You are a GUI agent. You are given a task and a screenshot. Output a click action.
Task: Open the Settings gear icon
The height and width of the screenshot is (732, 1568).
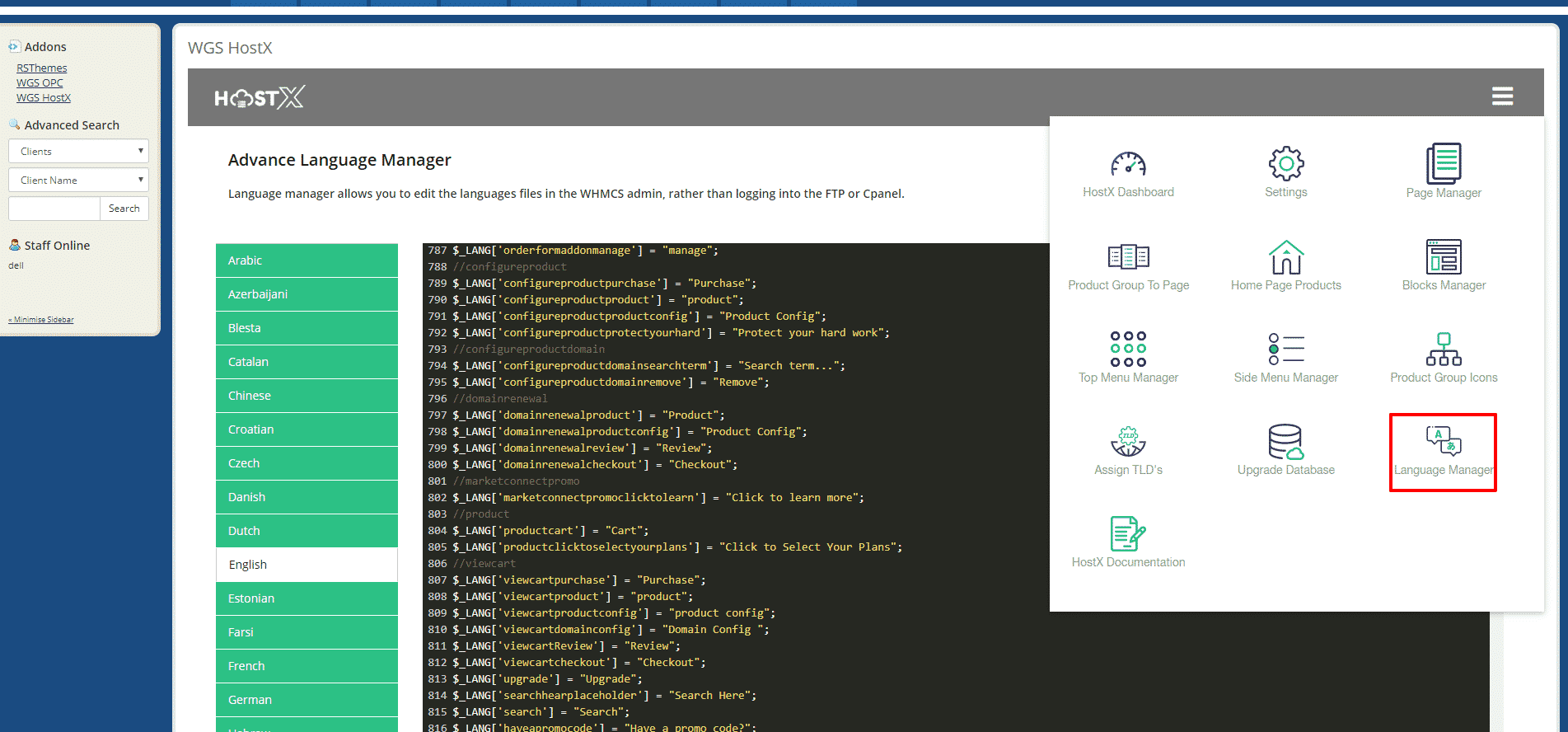point(1285,165)
